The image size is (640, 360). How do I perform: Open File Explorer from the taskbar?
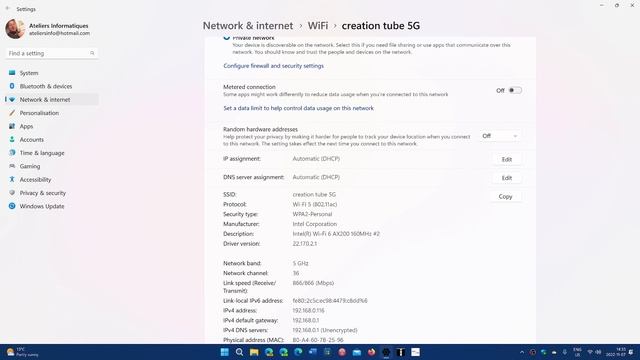point(254,352)
